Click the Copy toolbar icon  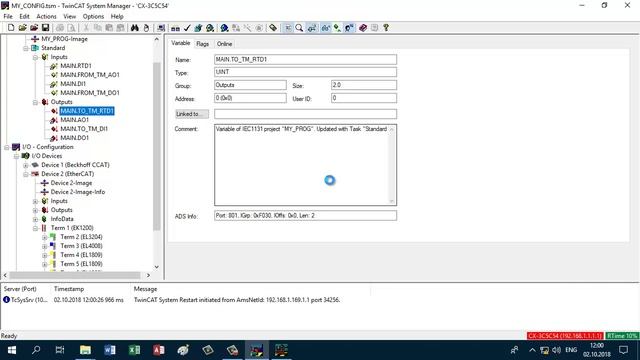pyautogui.click(x=98, y=28)
